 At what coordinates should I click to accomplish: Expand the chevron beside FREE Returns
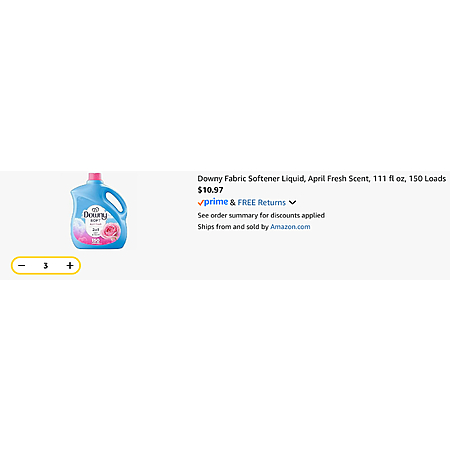[292, 202]
